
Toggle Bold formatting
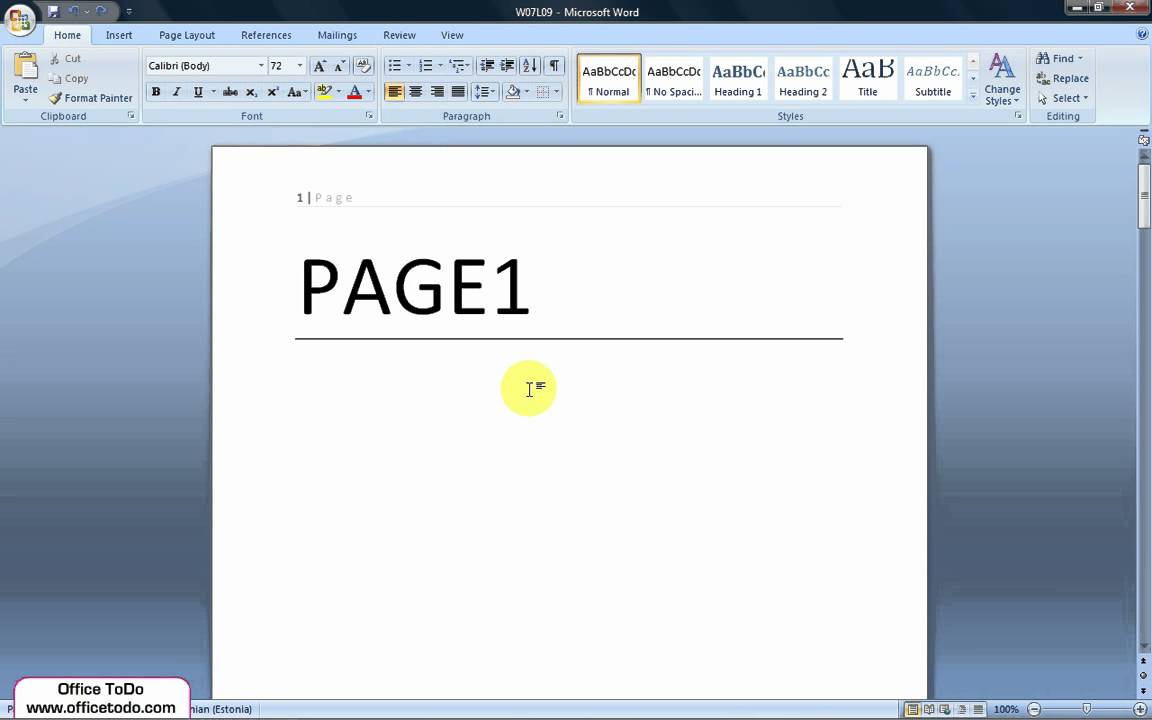156,92
